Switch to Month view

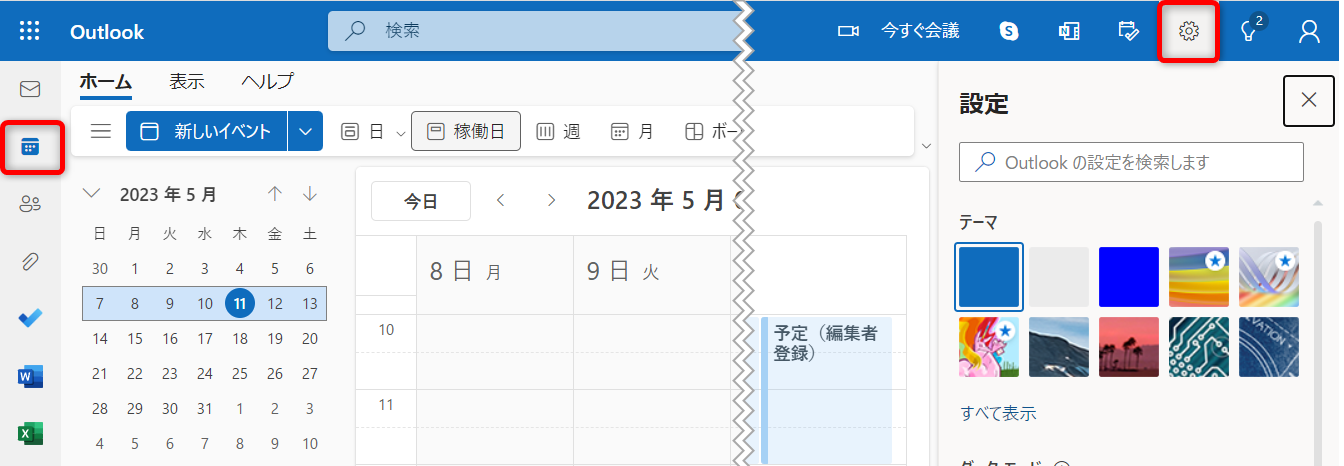tap(632, 131)
